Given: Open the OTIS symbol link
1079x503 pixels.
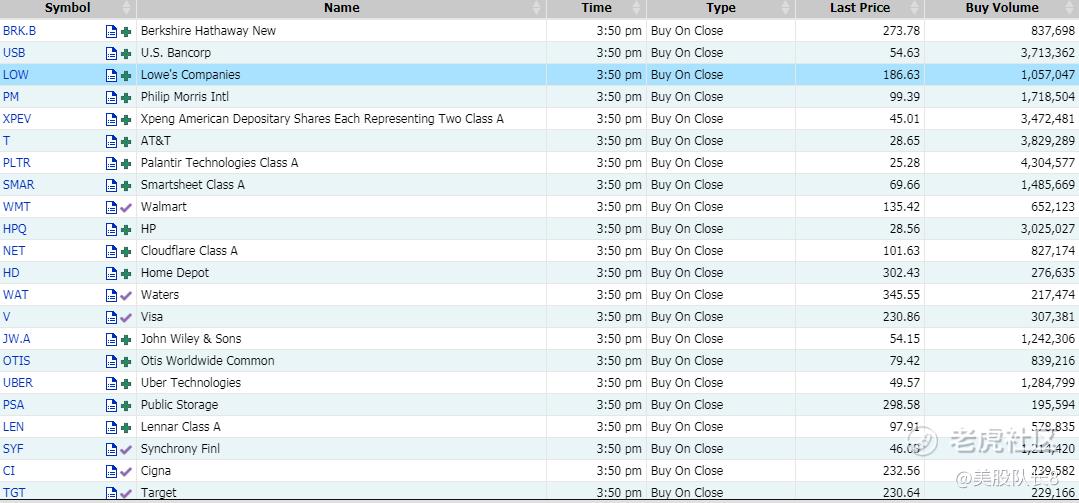Looking at the screenshot, I should tap(17, 361).
